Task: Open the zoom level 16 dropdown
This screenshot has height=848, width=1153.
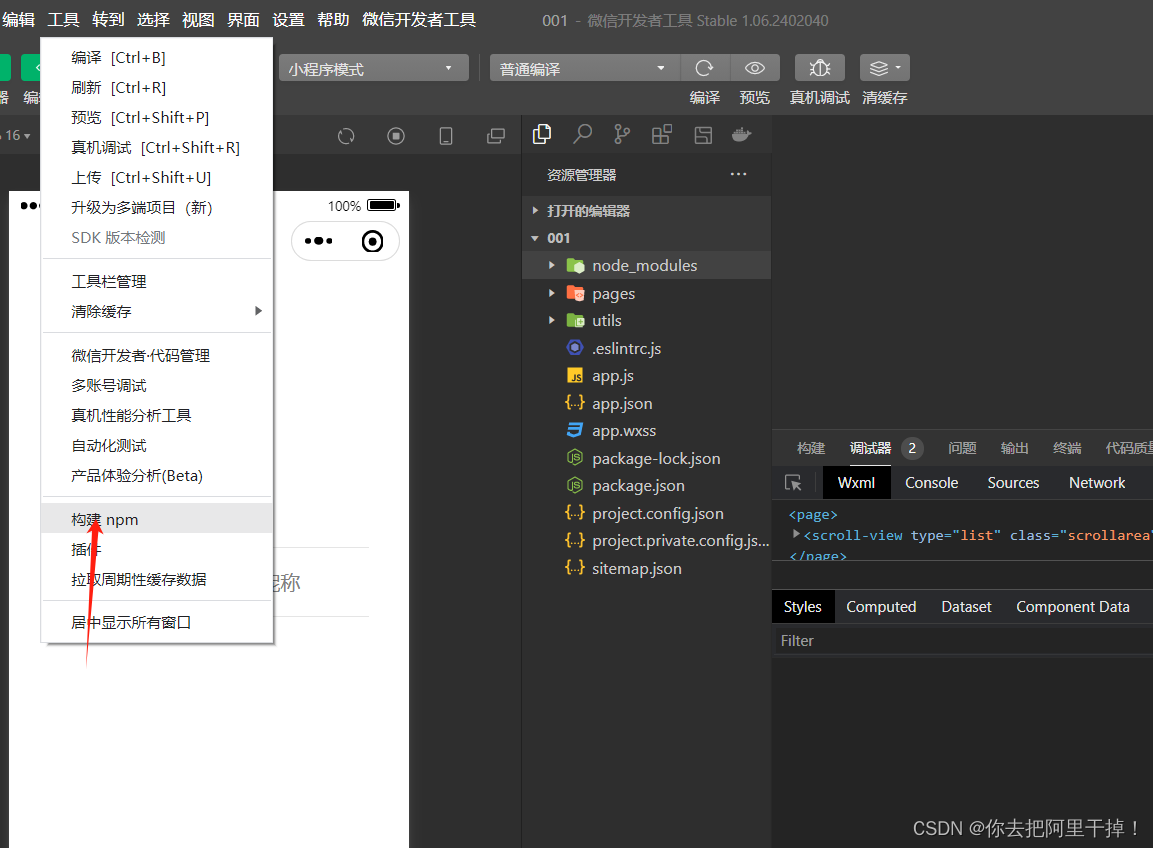Action: (16, 135)
